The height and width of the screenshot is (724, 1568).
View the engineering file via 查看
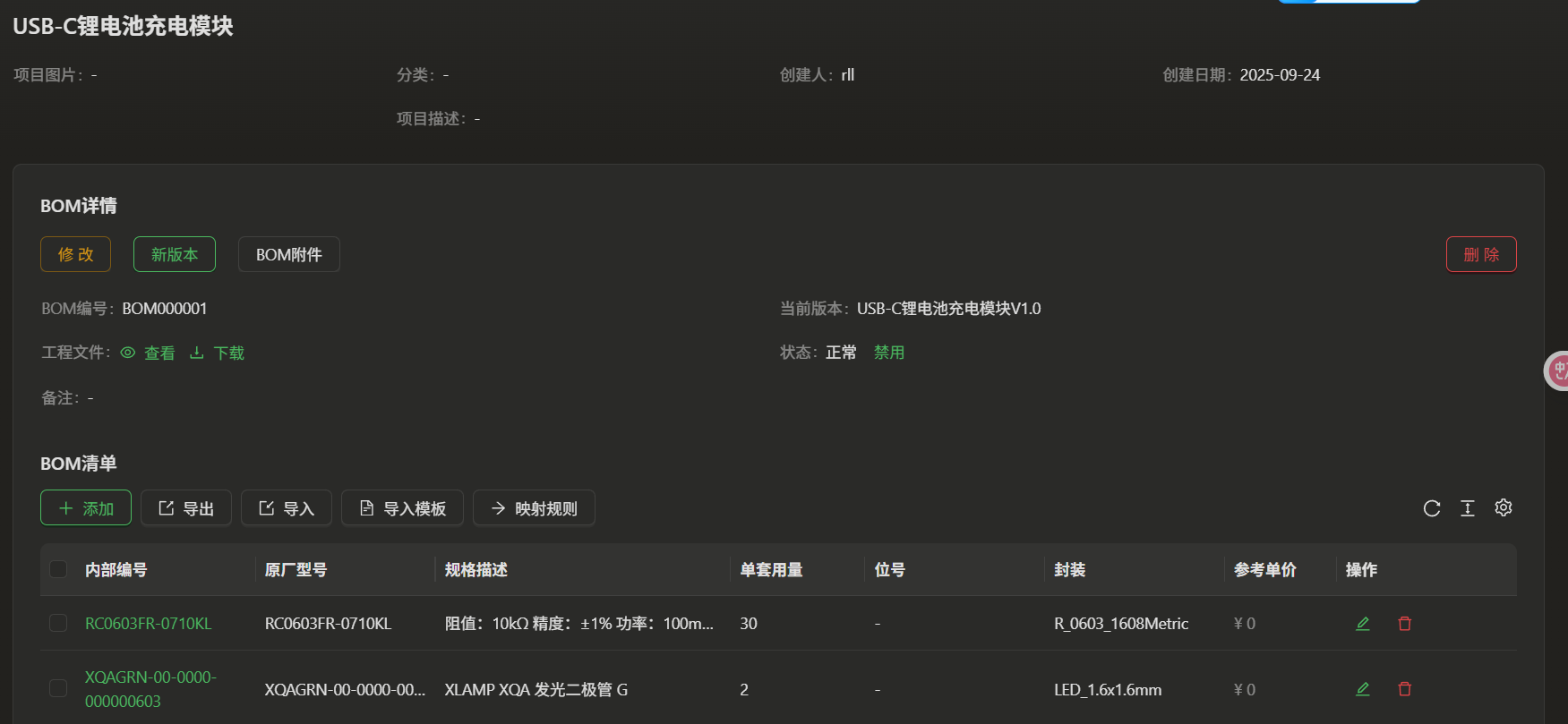coord(149,353)
